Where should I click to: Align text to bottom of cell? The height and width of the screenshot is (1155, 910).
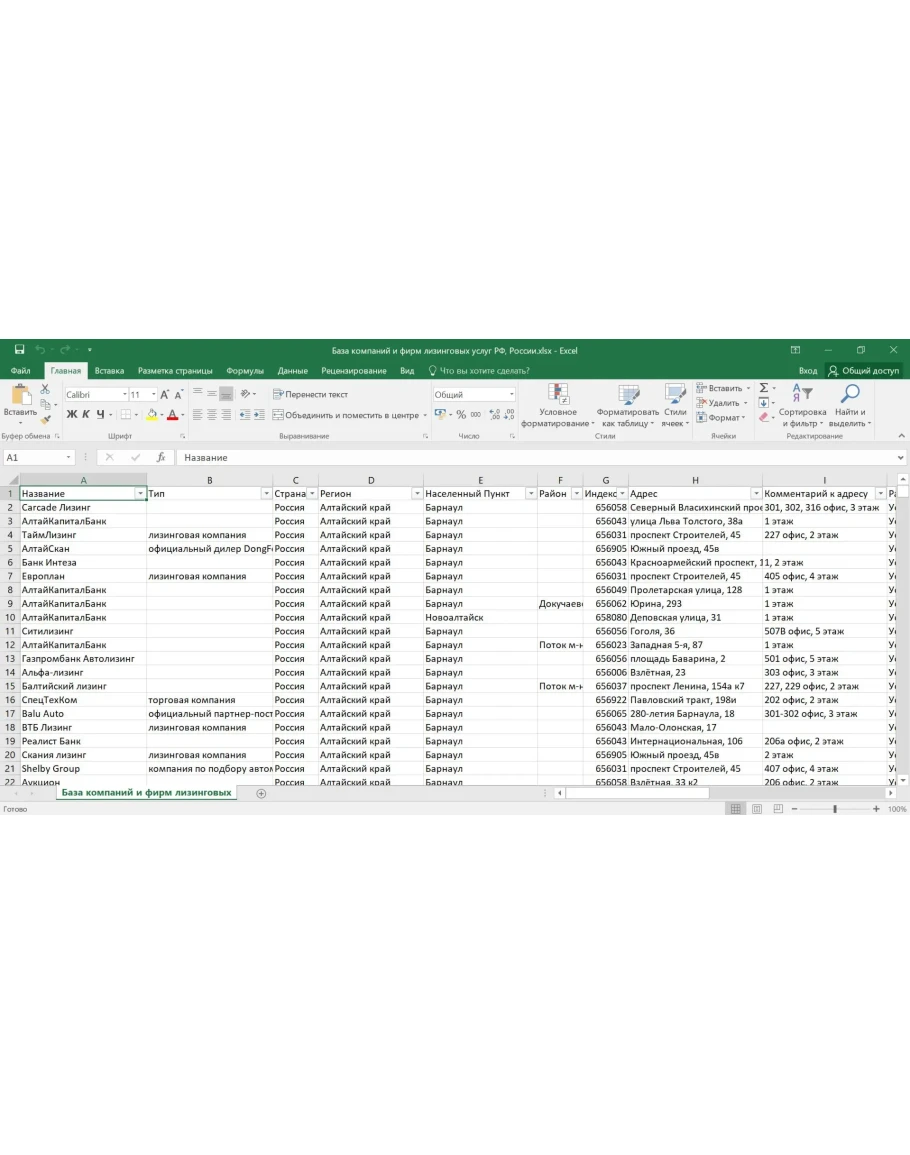click(x=226, y=394)
